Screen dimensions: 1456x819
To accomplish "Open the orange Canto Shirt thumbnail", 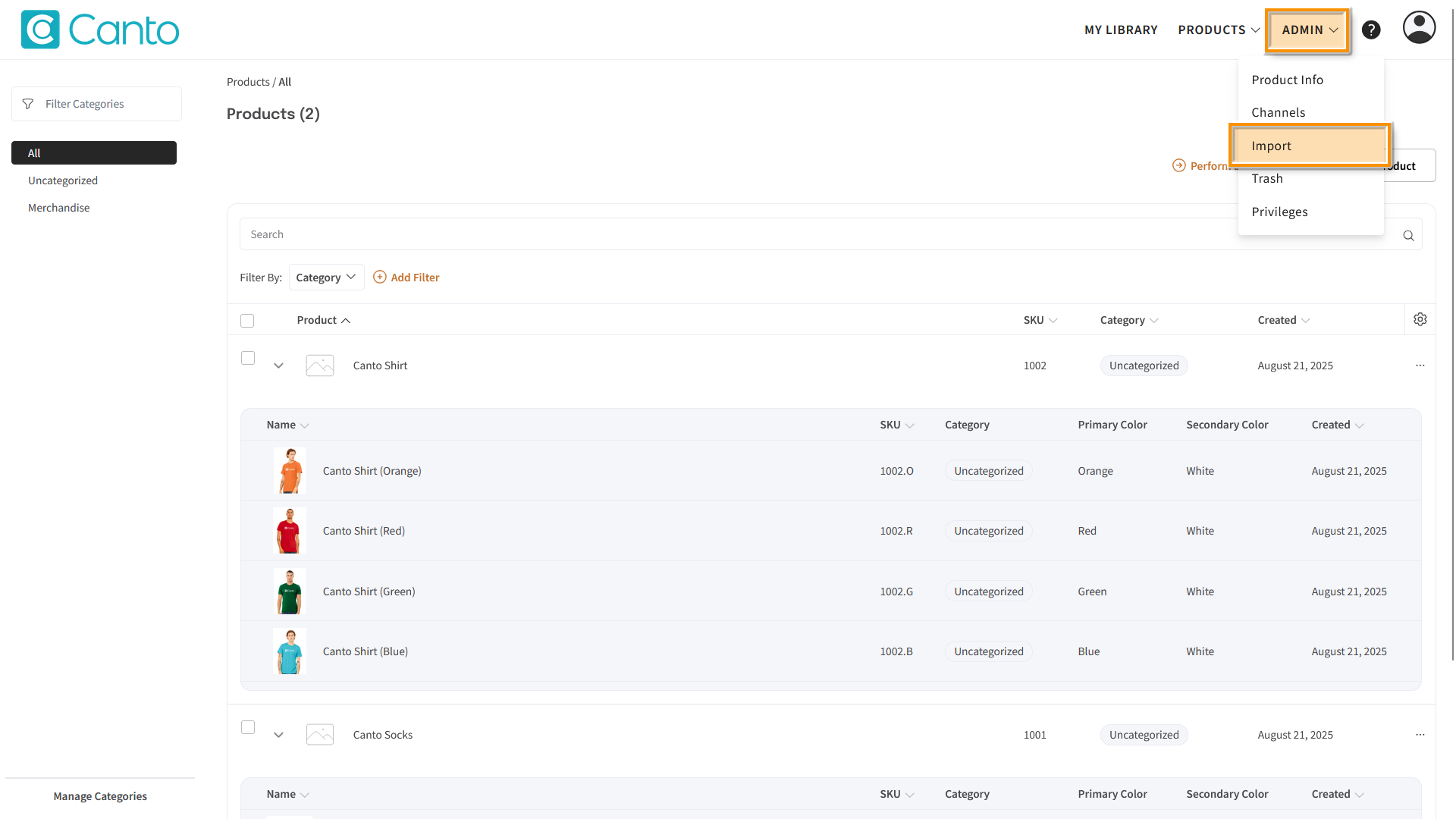I will point(290,470).
